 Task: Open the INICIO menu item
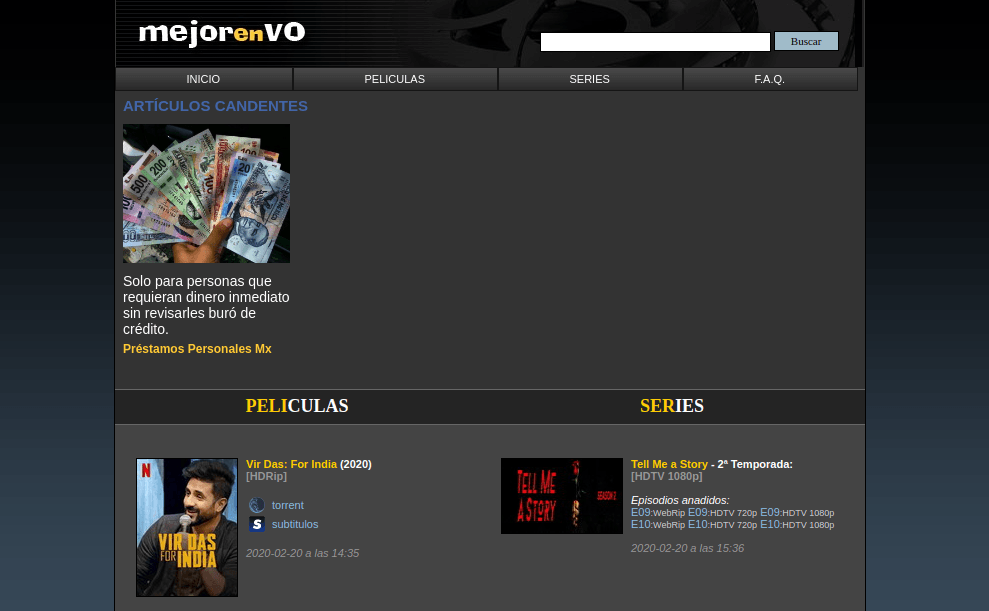pos(203,79)
